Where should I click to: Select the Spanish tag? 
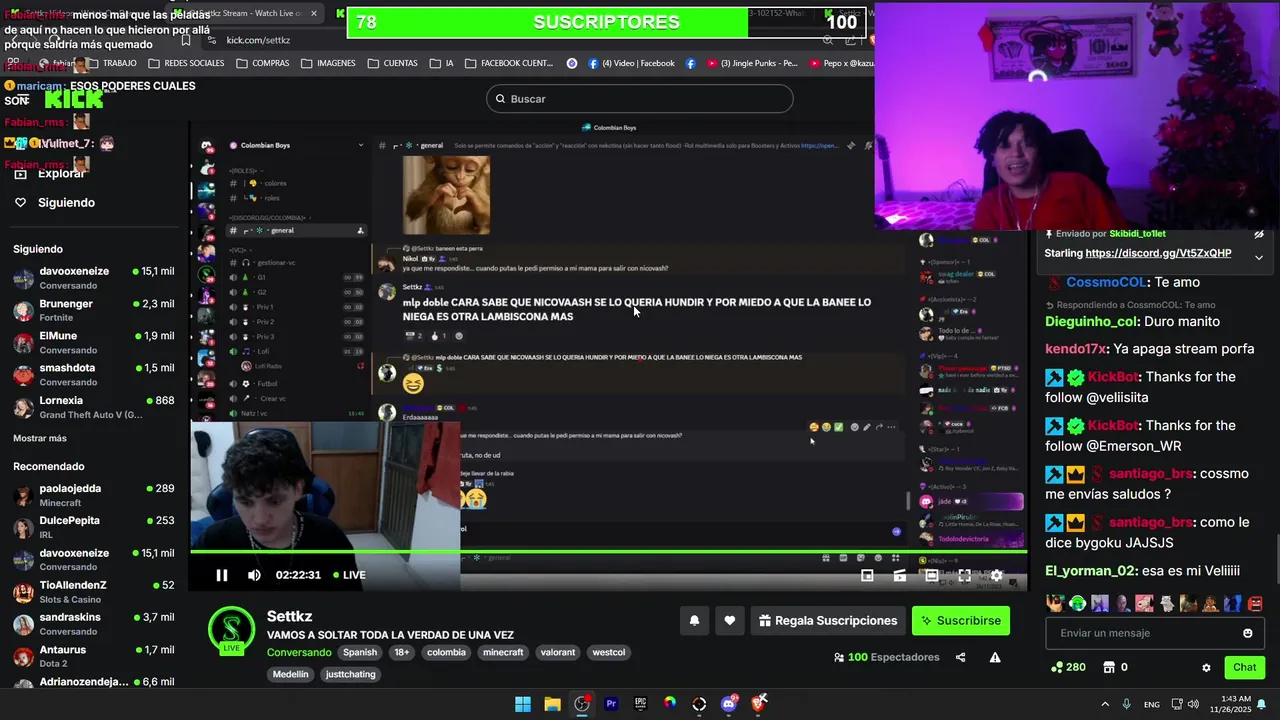pos(360,652)
